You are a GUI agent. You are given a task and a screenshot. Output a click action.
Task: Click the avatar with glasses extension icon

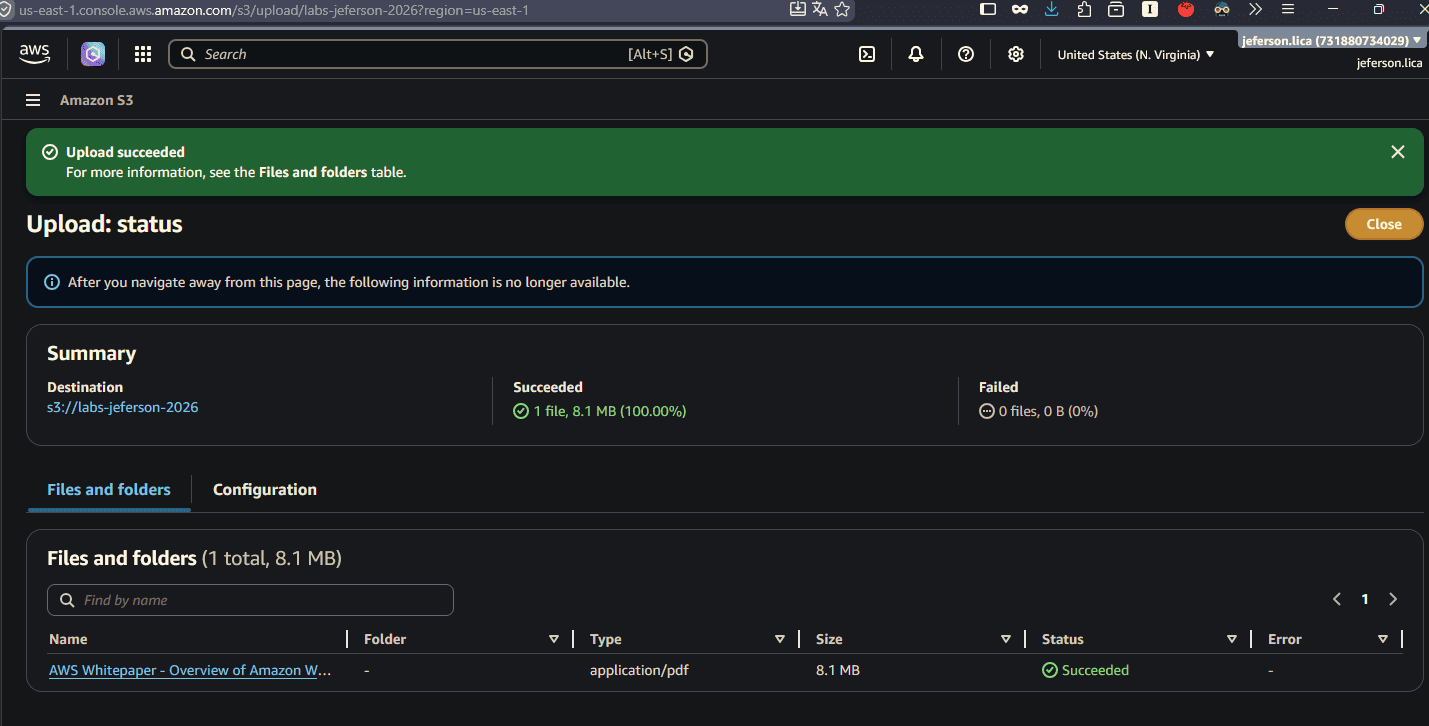coord(1222,9)
